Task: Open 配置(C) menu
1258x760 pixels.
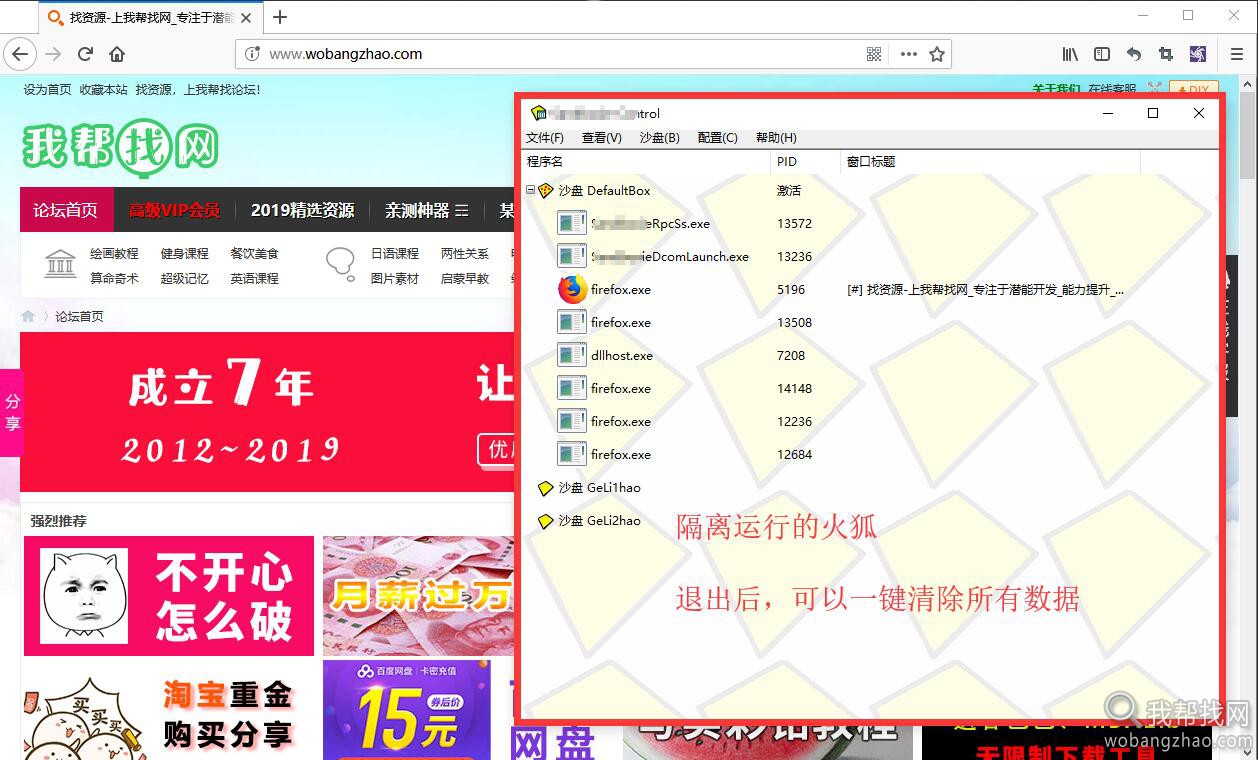Action: [x=718, y=138]
